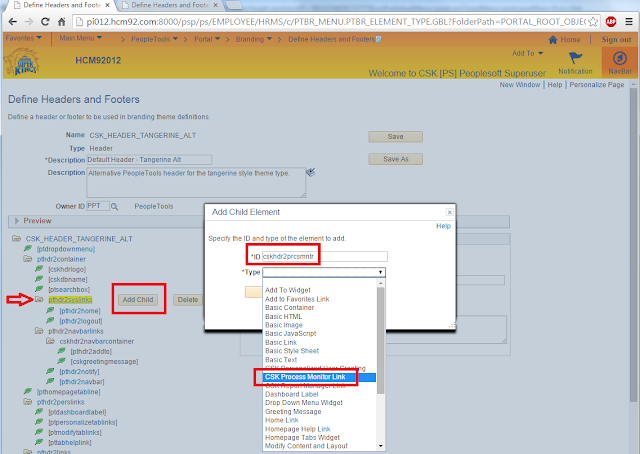The height and width of the screenshot is (454, 640).
Task: Click the Save button
Action: [395, 137]
